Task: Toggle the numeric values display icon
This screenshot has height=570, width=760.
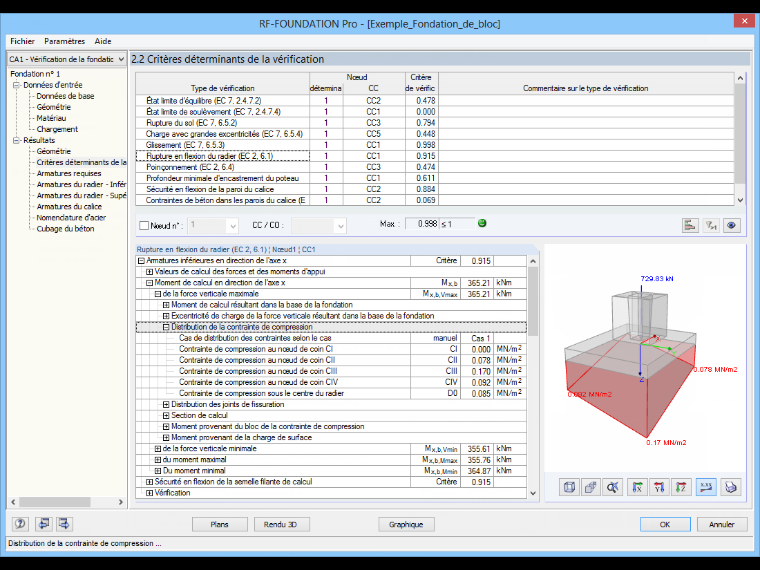Action: [x=706, y=487]
